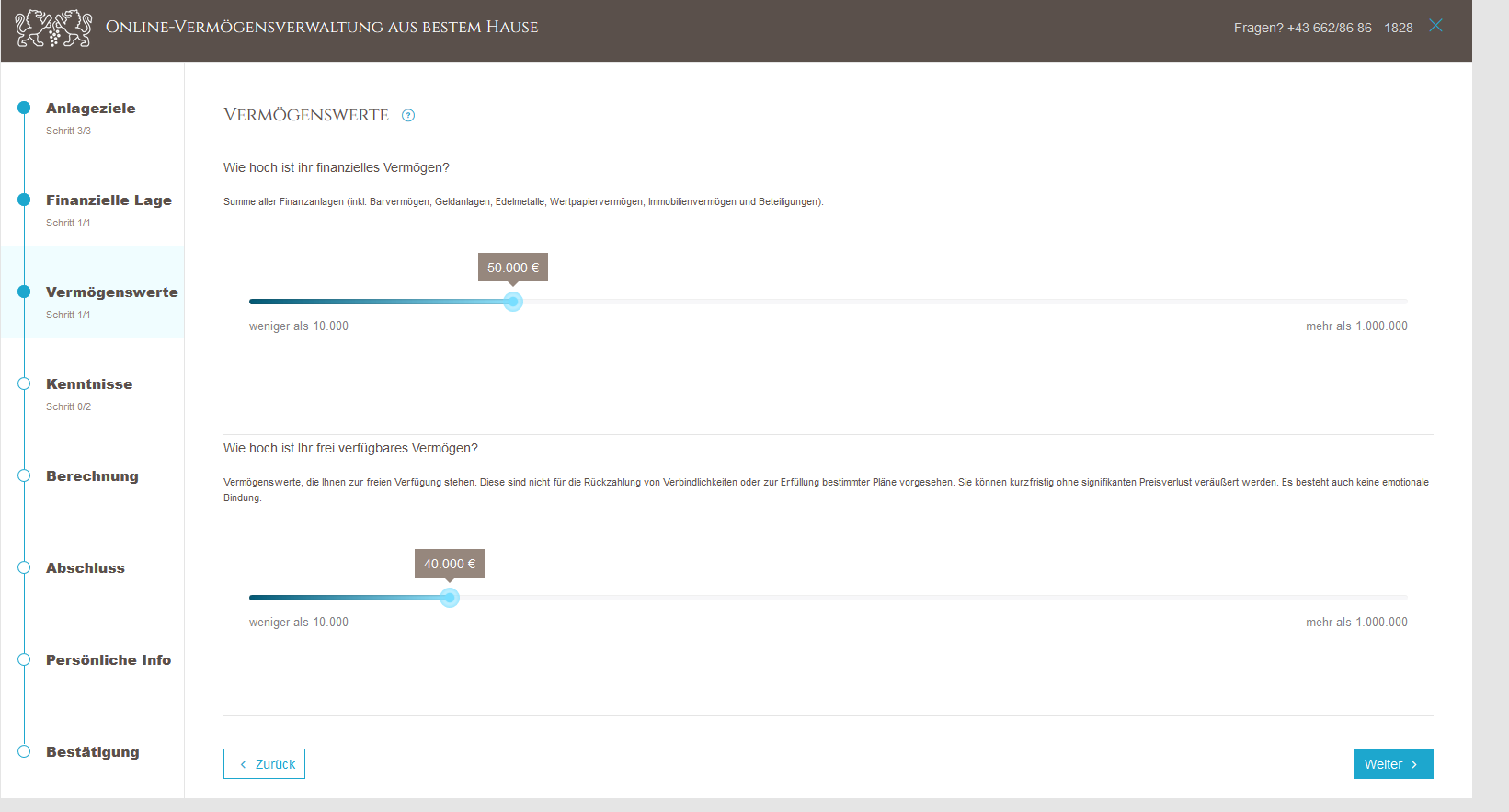Go to the Anlageziele step
The image size is (1509, 812).
pos(90,109)
